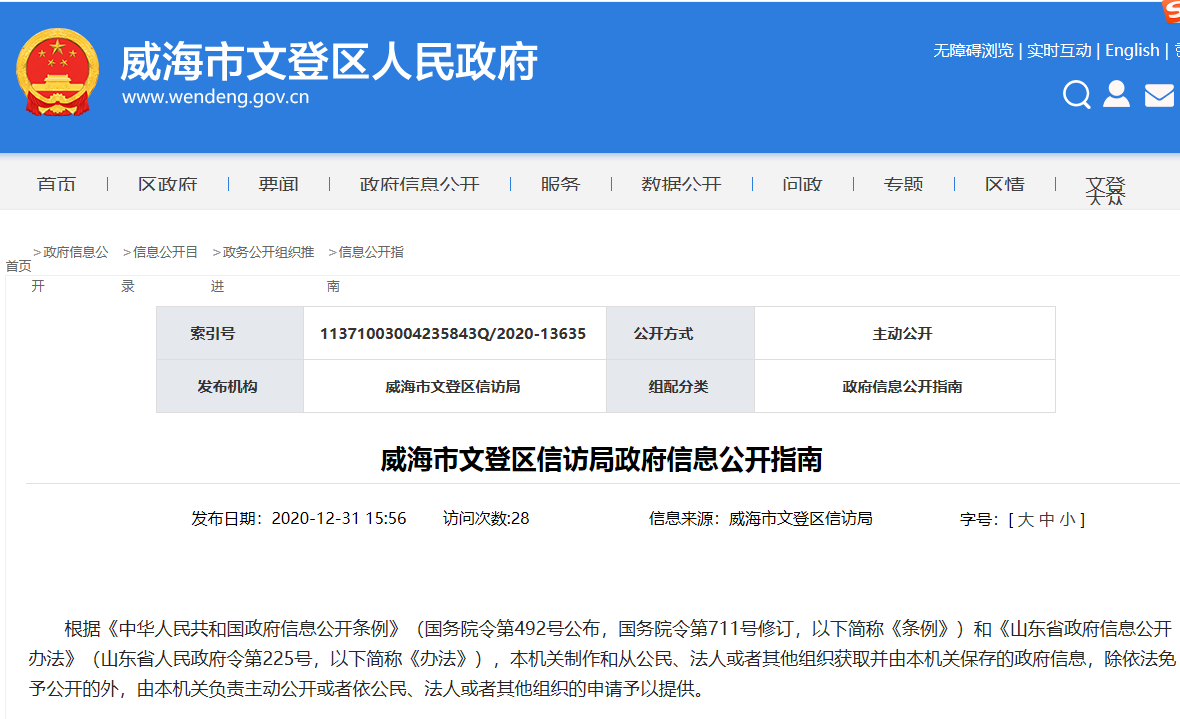Click 政务公开组织推进 breadcrumb link
Screen dimensions: 1180x719
pyautogui.click(x=268, y=253)
